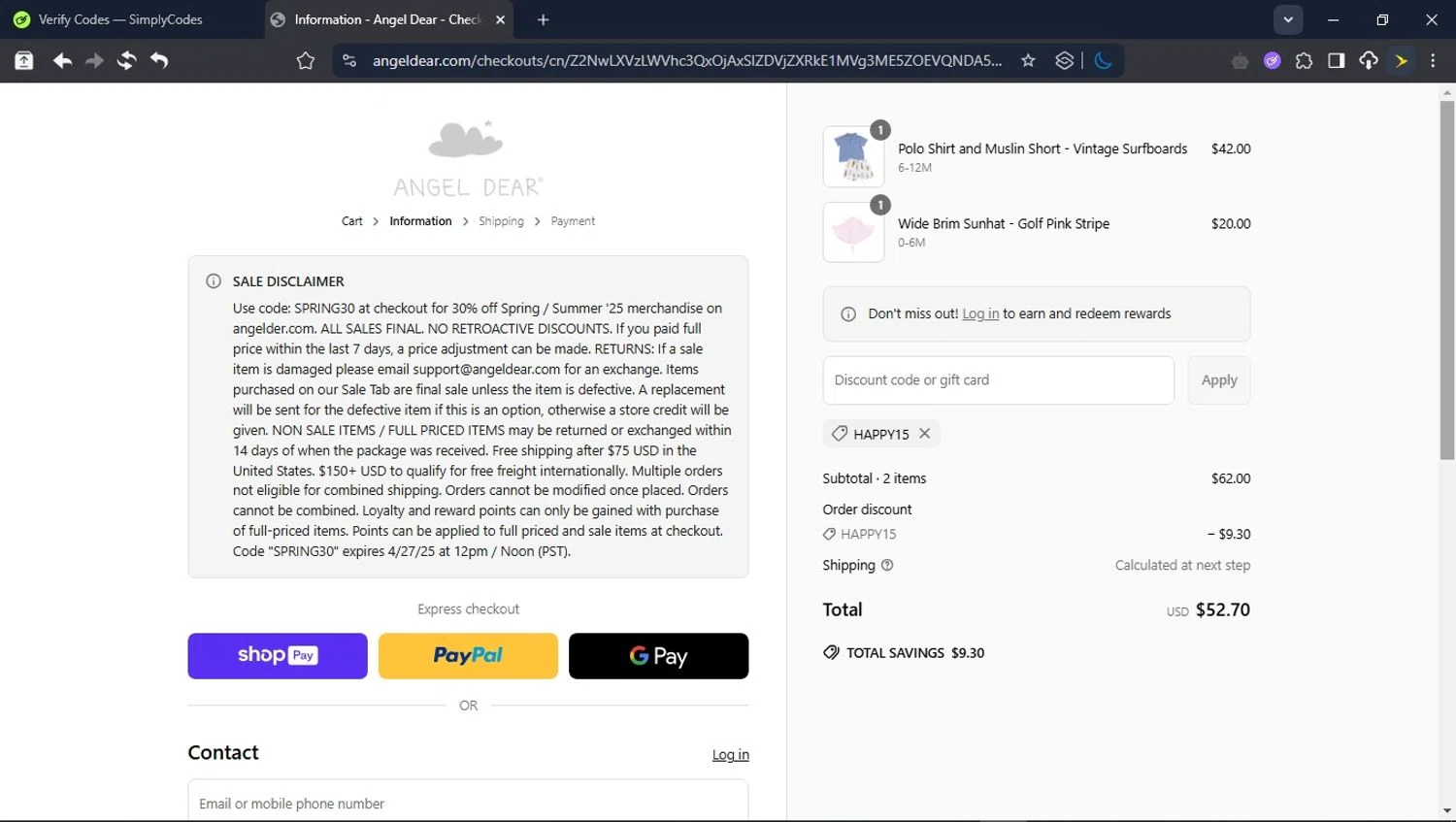The image size is (1456, 822).
Task: Expand the tab search dropdown arrow
Action: (1288, 19)
